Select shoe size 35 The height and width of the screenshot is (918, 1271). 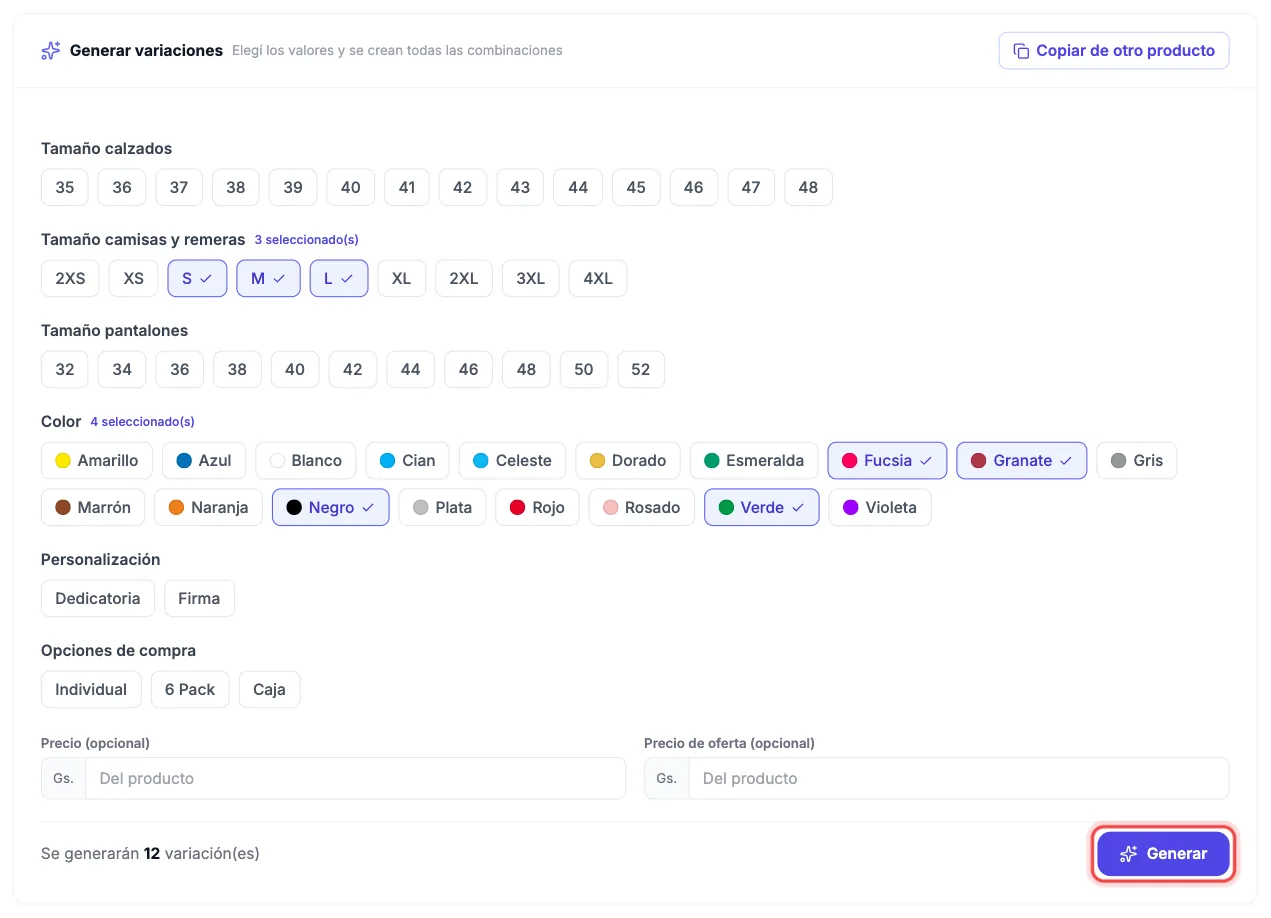pos(65,188)
